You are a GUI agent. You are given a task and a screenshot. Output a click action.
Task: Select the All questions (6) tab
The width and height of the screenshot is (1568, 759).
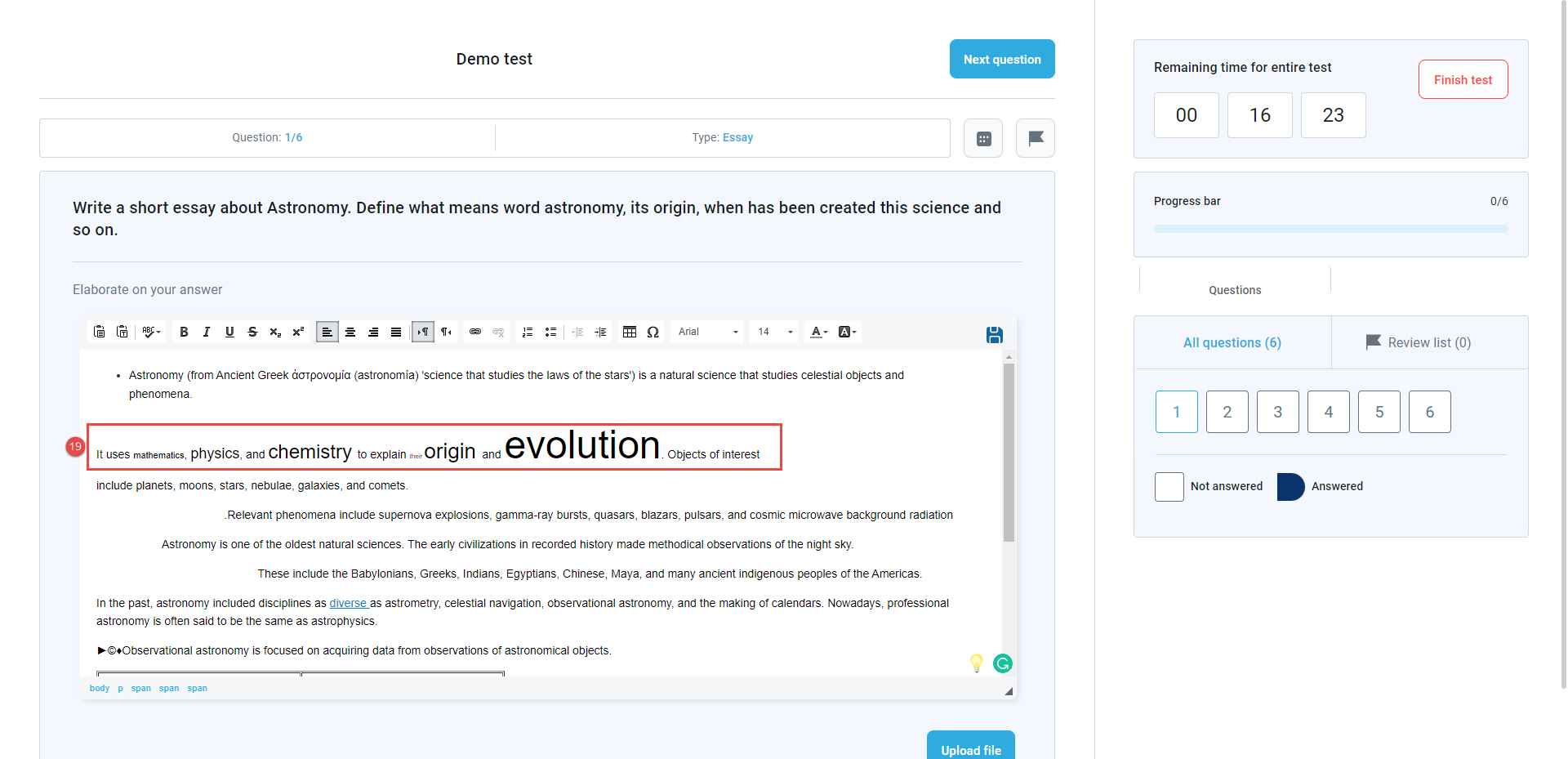pos(1232,342)
